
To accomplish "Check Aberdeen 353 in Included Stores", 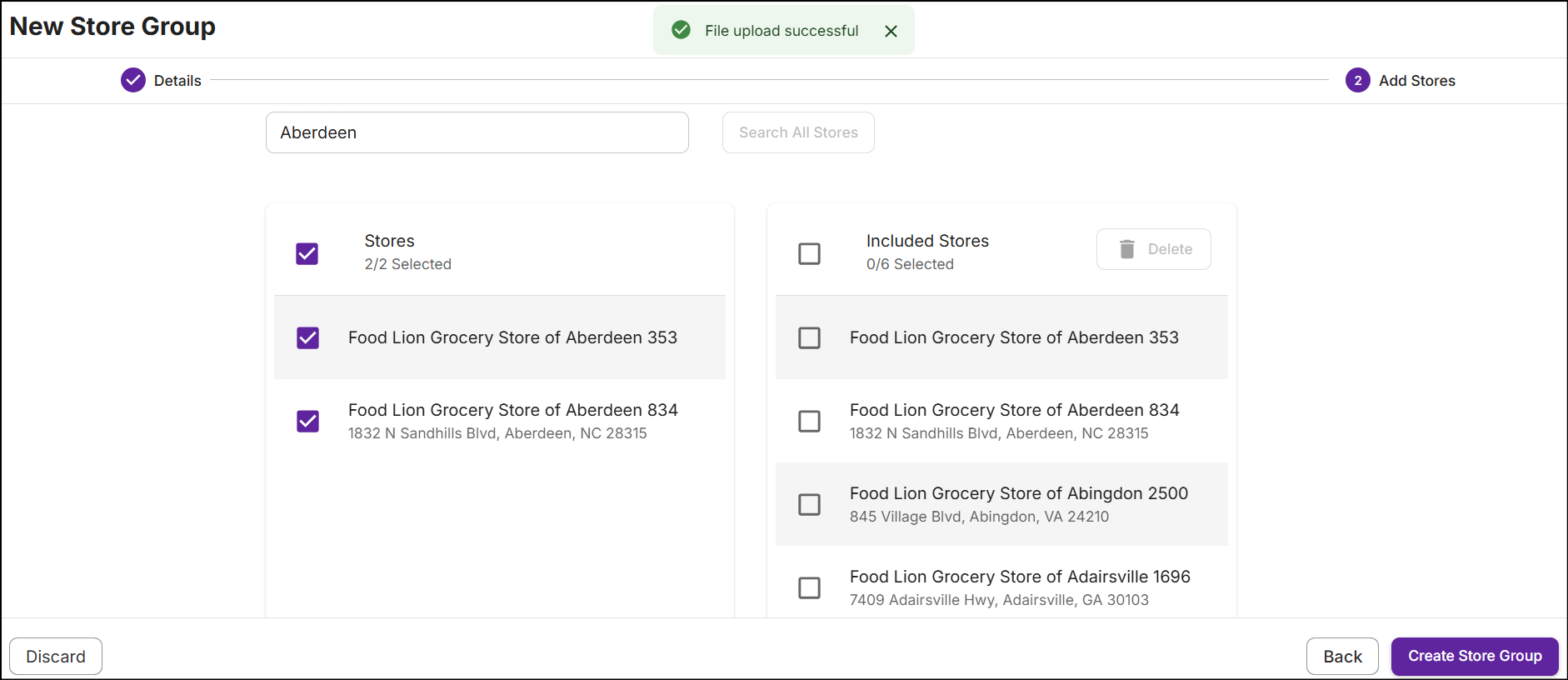I will pyautogui.click(x=809, y=337).
